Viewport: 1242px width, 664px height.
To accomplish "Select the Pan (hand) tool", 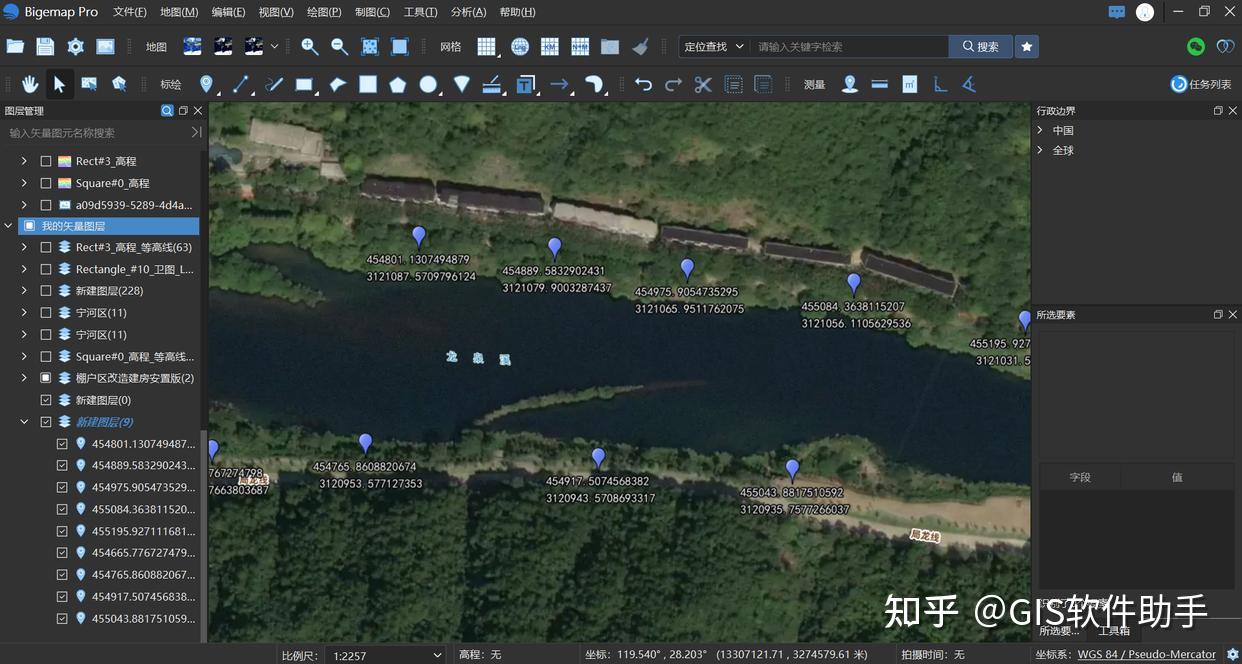I will pos(31,84).
